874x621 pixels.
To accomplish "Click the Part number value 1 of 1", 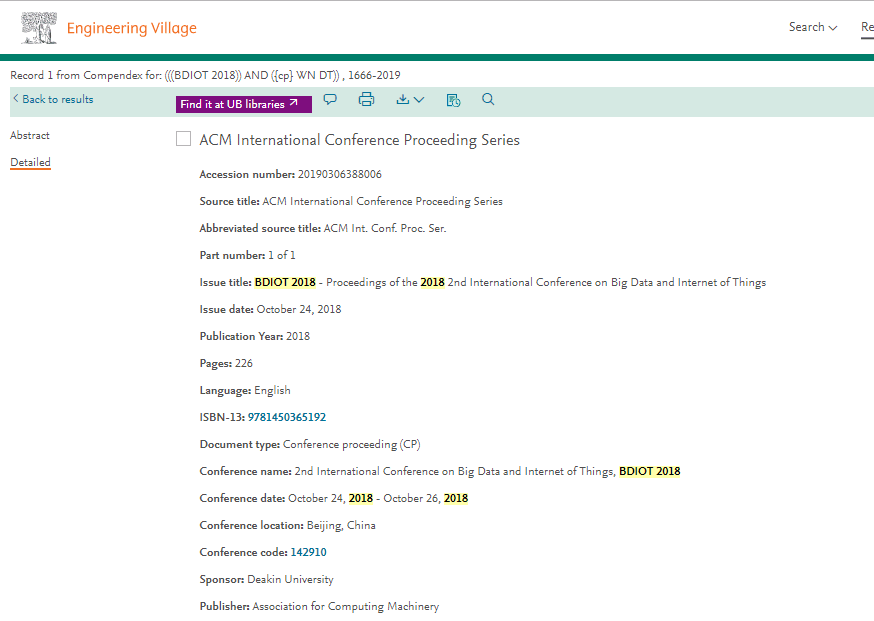I will pyautogui.click(x=281, y=255).
